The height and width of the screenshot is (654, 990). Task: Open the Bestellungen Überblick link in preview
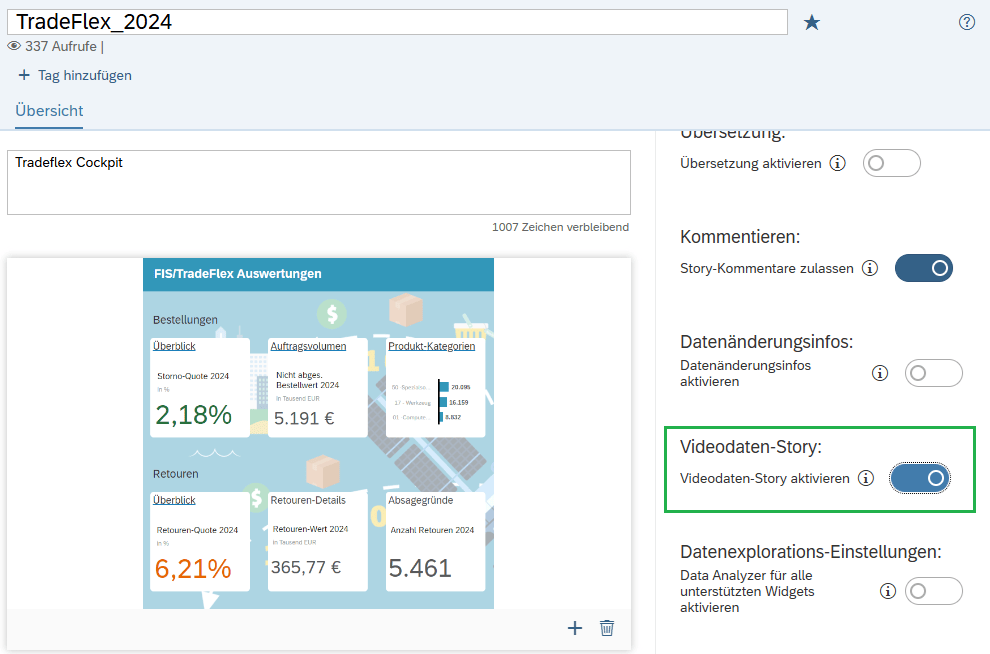pos(174,346)
